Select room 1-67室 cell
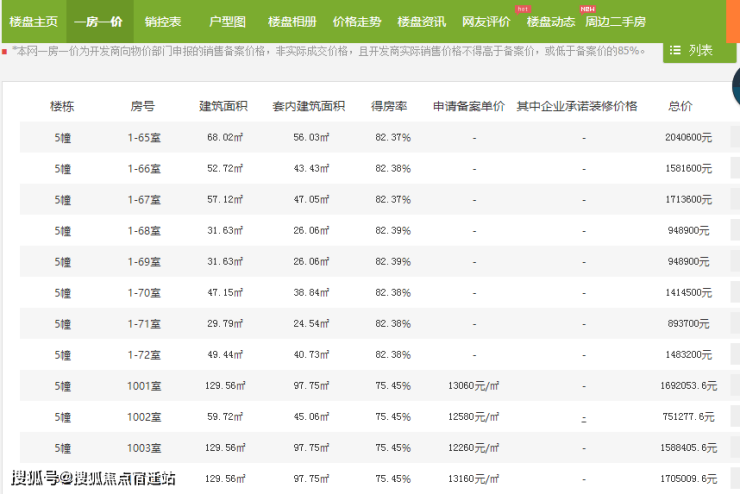The width and height of the screenshot is (740, 494). [x=144, y=200]
